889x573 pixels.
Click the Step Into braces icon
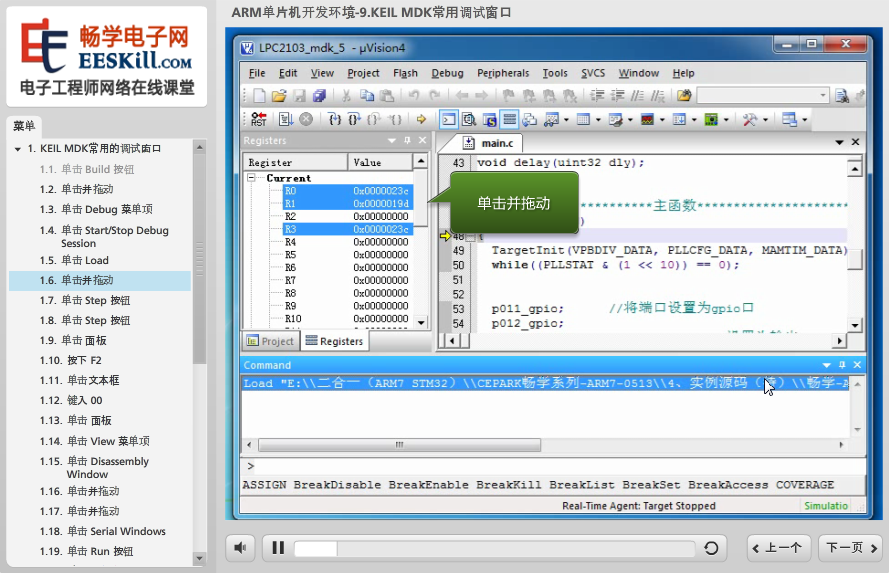(x=335, y=119)
